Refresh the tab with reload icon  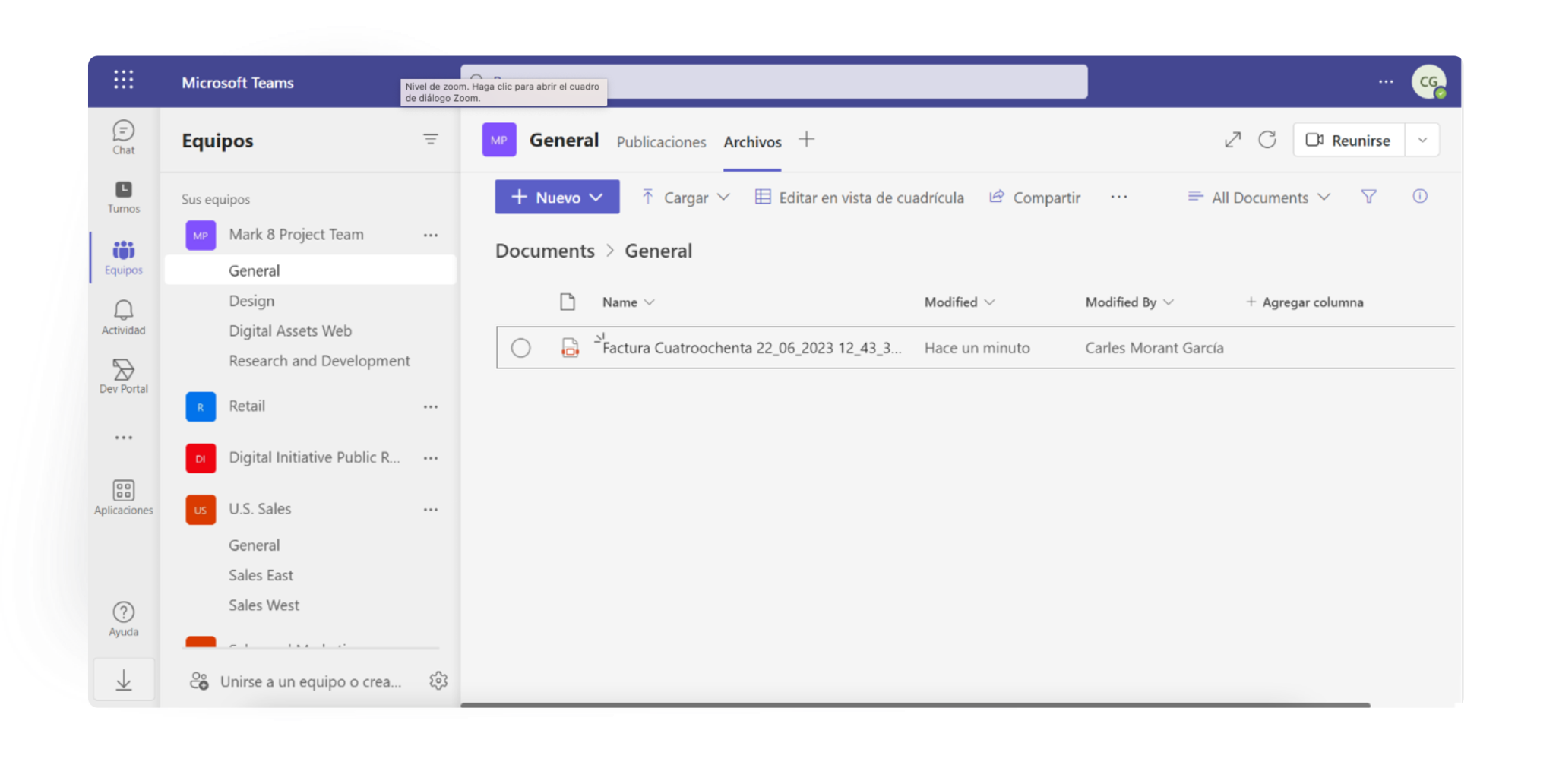(x=1267, y=140)
